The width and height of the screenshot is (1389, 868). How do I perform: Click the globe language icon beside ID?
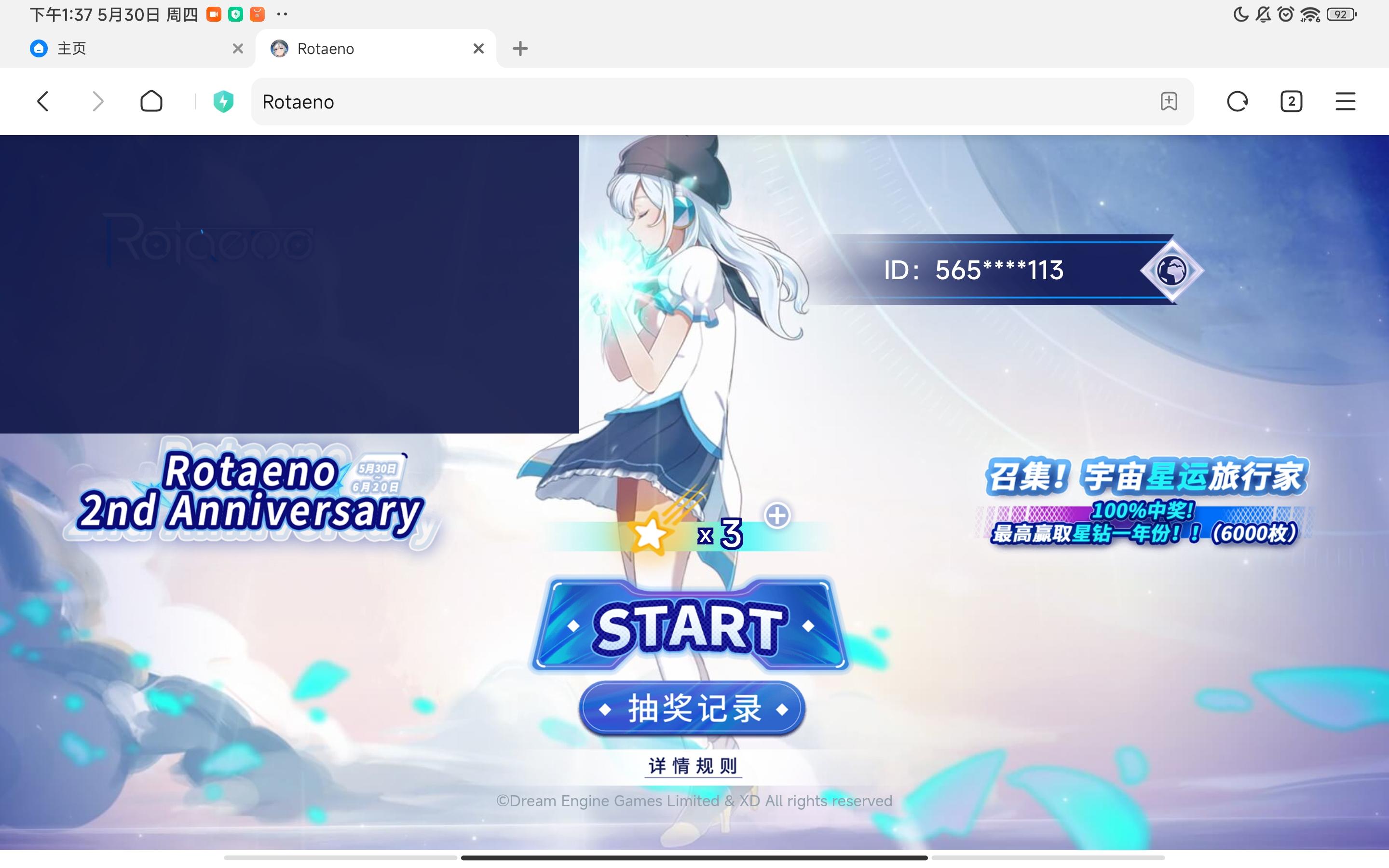pos(1171,271)
